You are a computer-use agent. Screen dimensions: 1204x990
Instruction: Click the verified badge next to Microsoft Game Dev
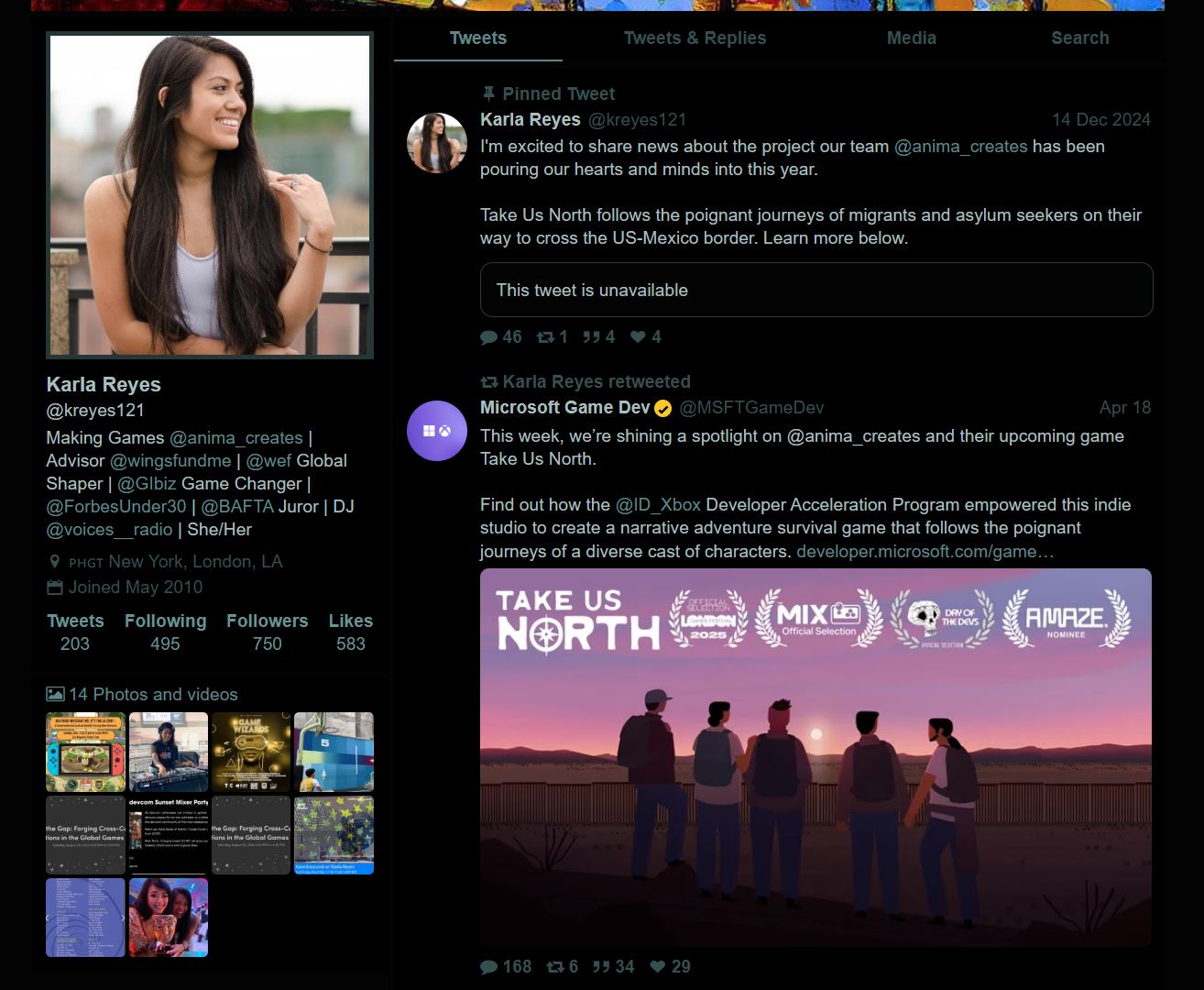(662, 408)
